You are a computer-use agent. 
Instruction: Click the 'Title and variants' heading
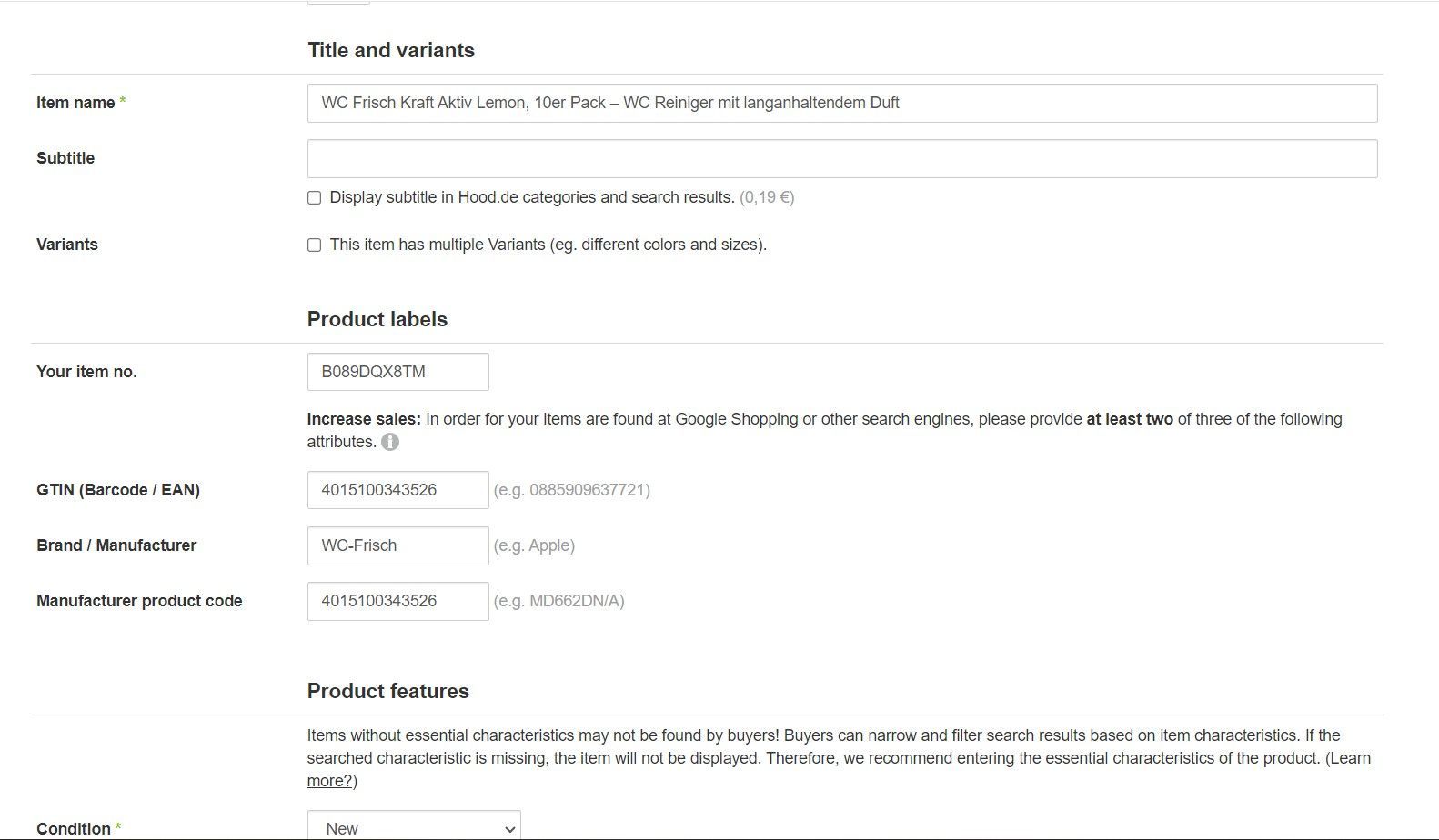[391, 50]
